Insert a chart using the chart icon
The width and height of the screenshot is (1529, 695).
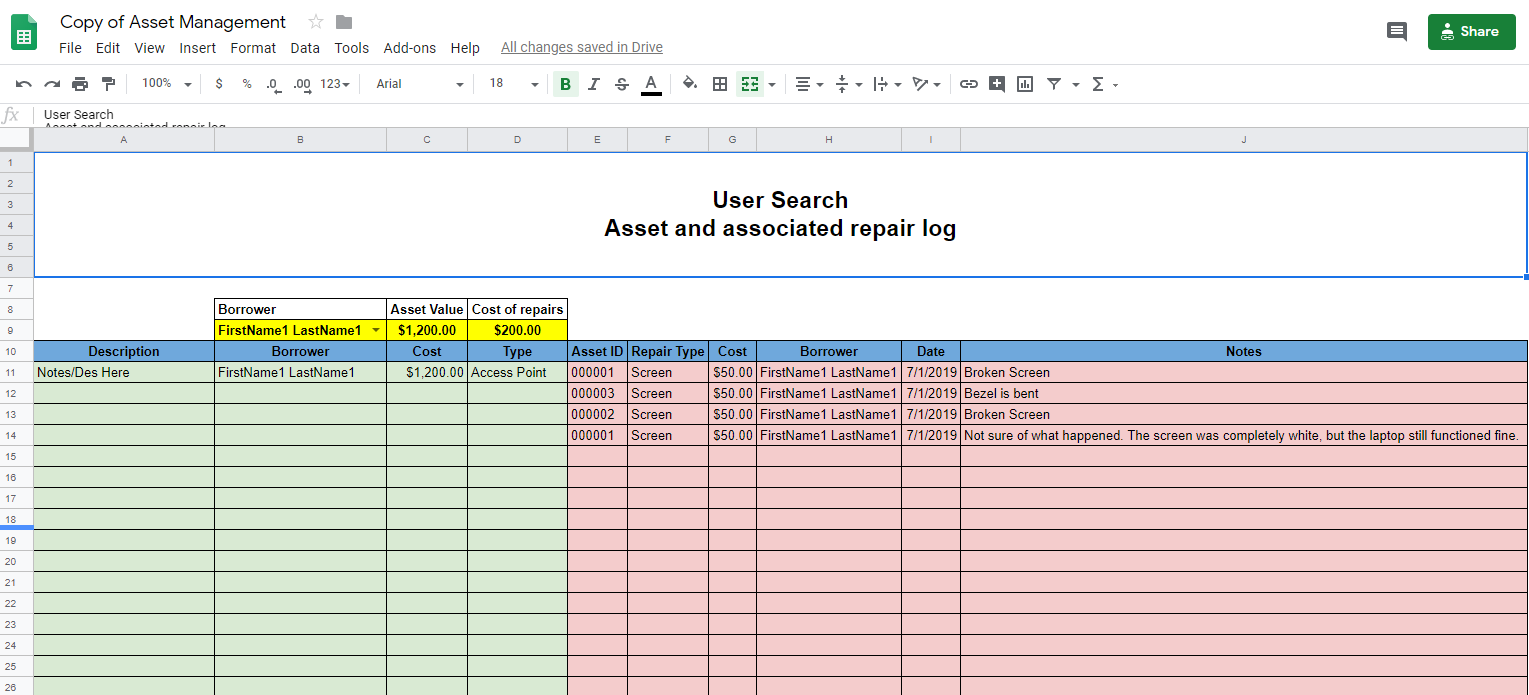[x=1024, y=84]
